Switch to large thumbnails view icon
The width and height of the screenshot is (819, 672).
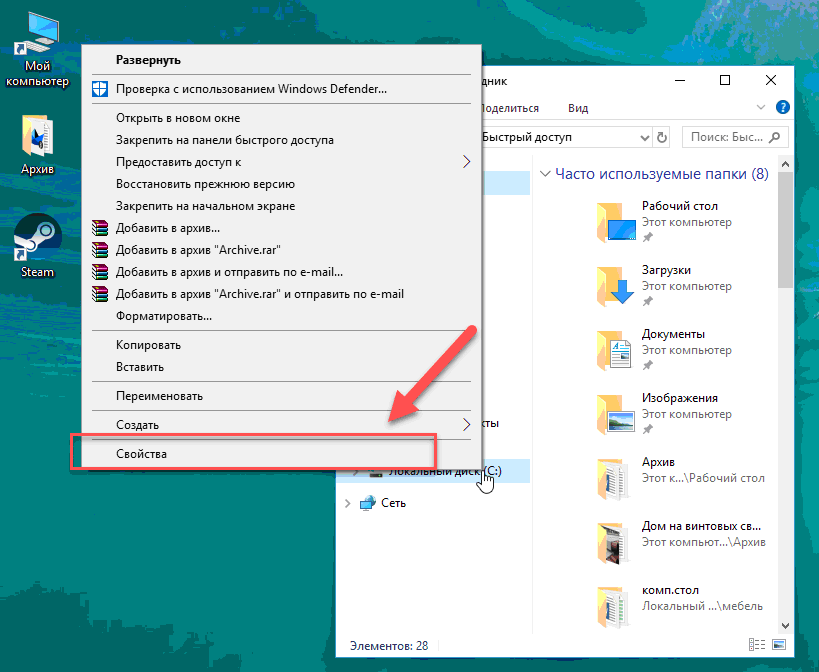[779, 645]
